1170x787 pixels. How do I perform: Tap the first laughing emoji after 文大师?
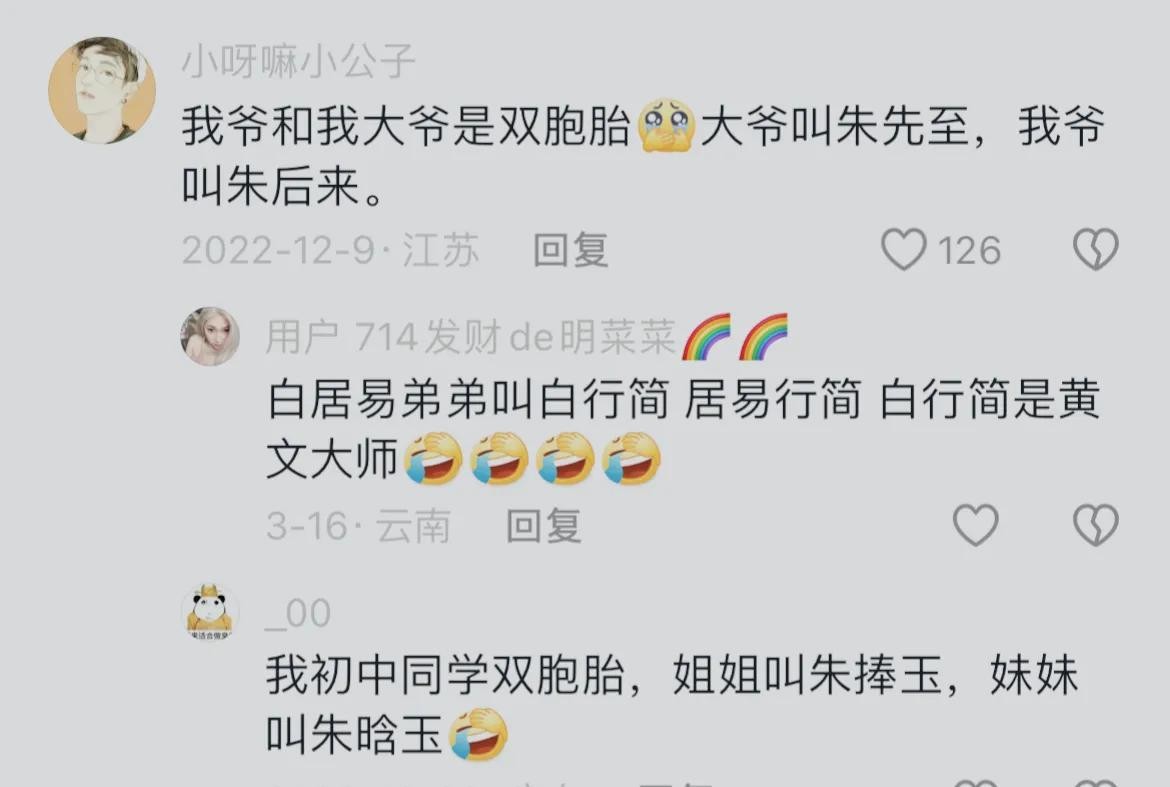433,459
